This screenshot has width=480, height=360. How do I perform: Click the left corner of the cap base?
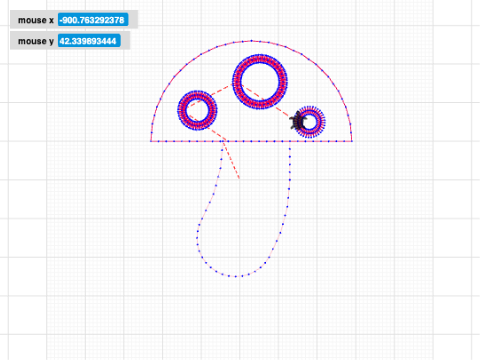[151, 141]
